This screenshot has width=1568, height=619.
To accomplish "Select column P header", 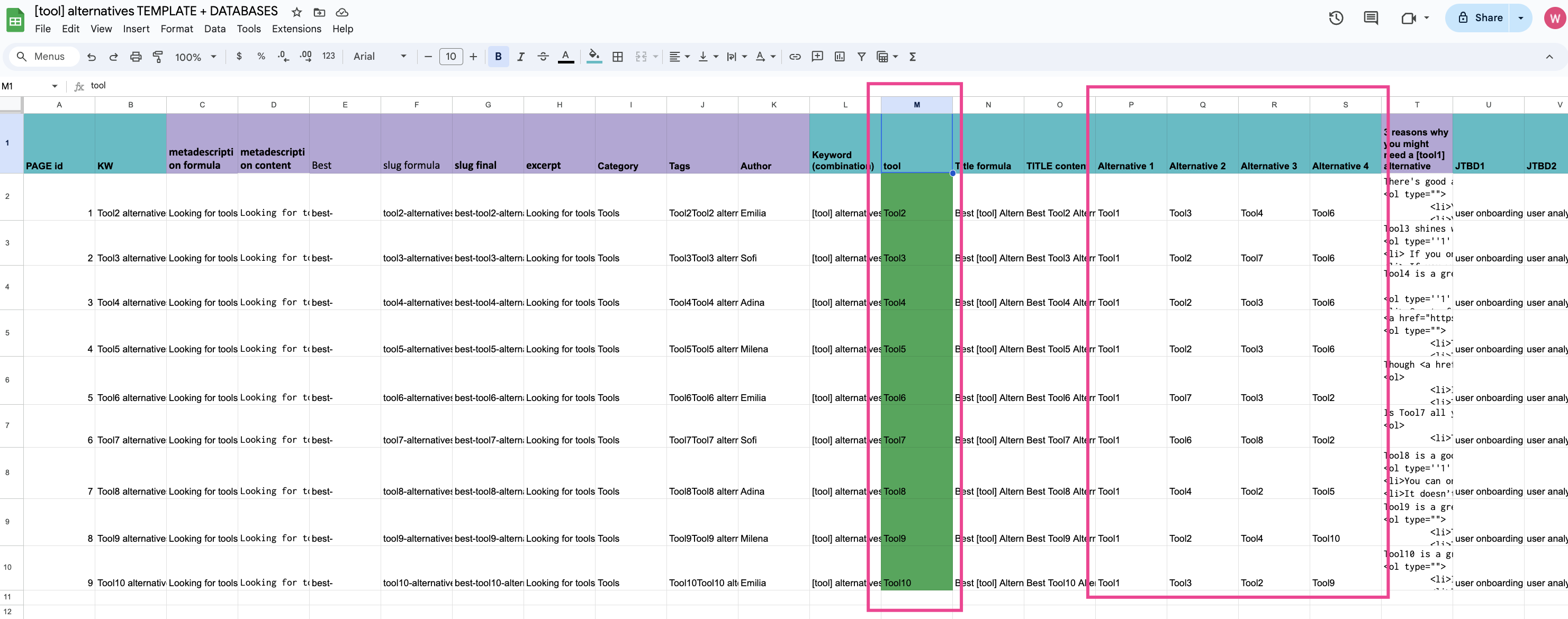I will tap(1131, 105).
